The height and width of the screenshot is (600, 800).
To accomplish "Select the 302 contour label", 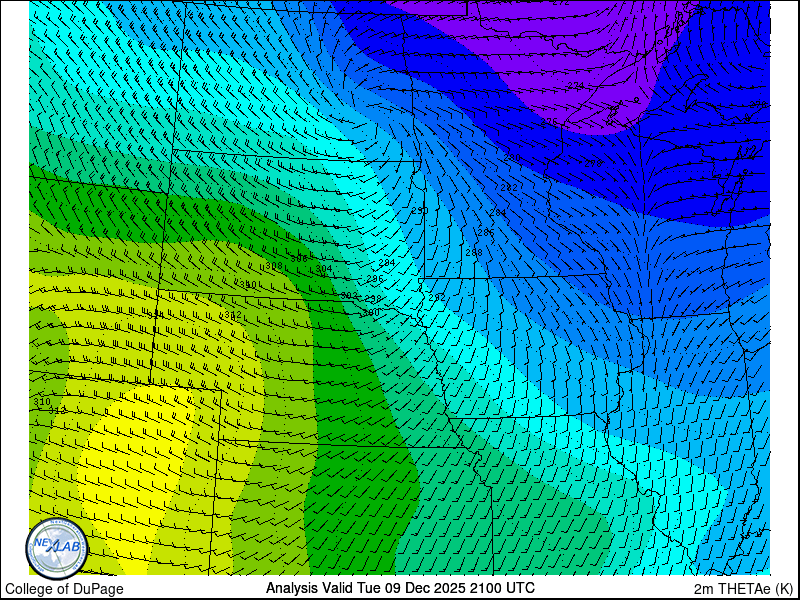I will pos(349,296).
